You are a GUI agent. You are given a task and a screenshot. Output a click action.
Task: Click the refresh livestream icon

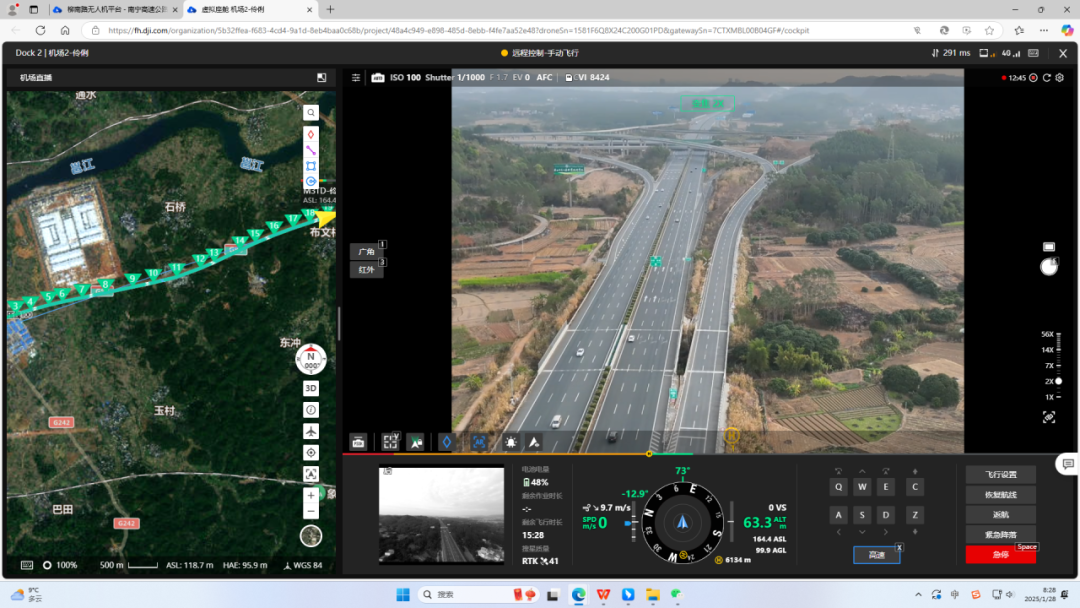point(1047,77)
